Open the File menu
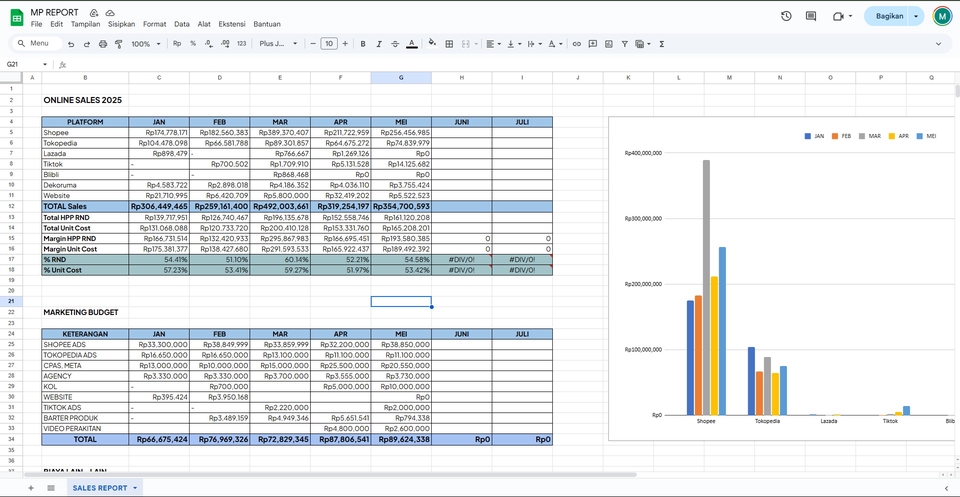 tap(36, 24)
